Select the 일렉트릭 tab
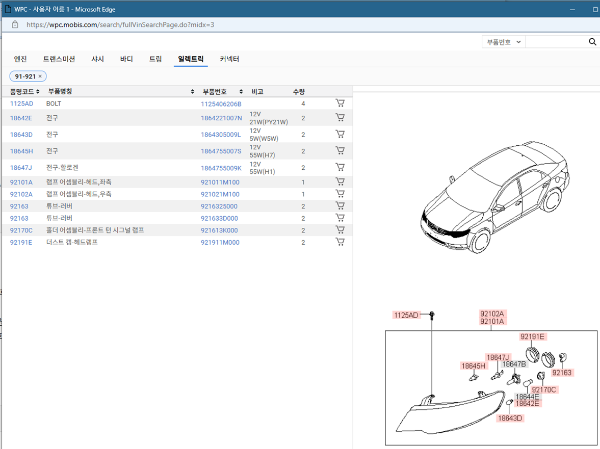600x449 pixels. tap(191, 59)
